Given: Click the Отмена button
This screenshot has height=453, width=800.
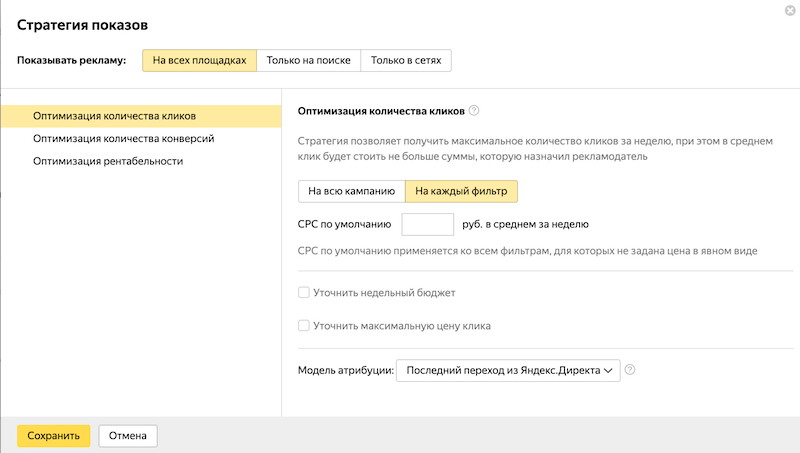Looking at the screenshot, I should (x=128, y=436).
